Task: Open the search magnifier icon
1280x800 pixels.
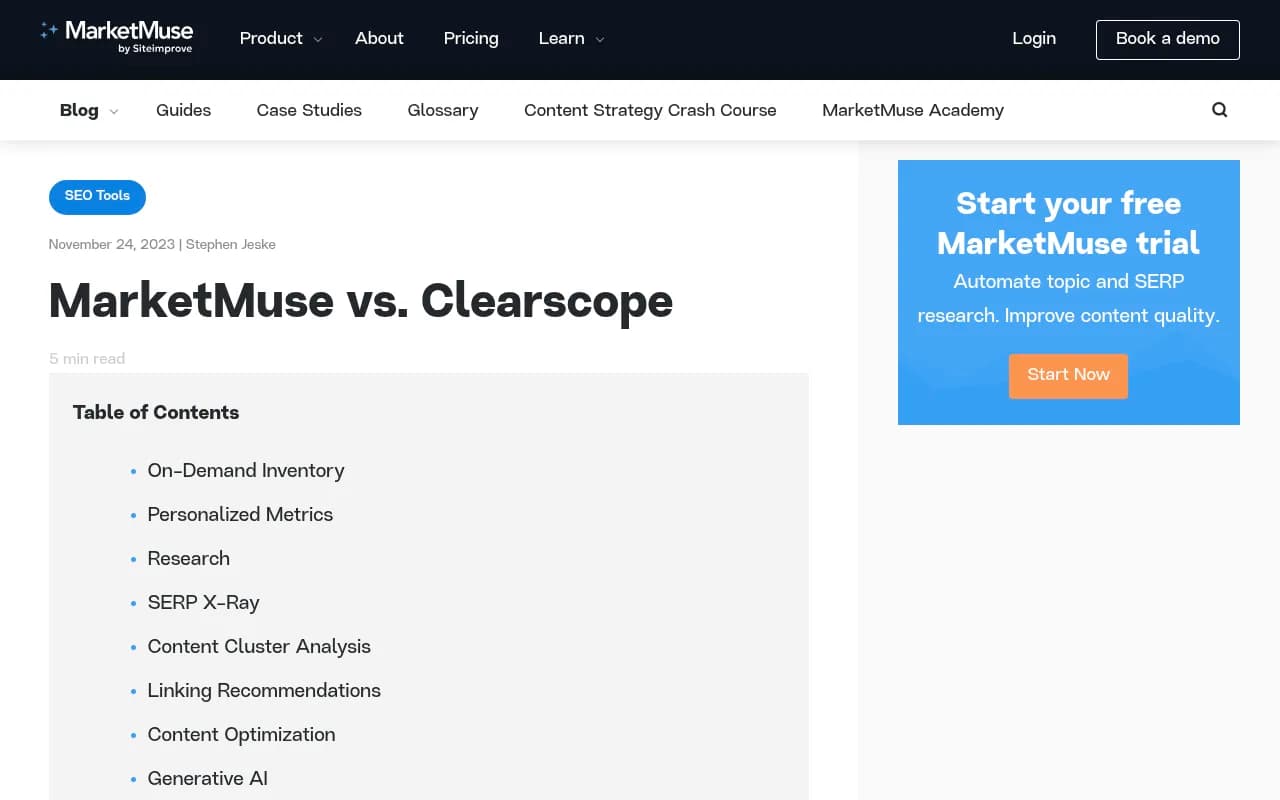Action: 1219,110
